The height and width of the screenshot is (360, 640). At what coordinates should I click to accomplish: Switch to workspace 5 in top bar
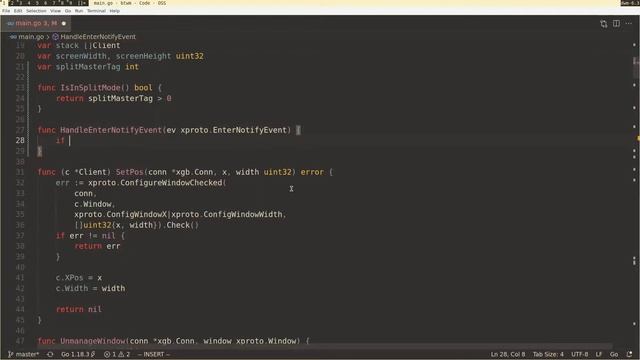click(37, 3)
